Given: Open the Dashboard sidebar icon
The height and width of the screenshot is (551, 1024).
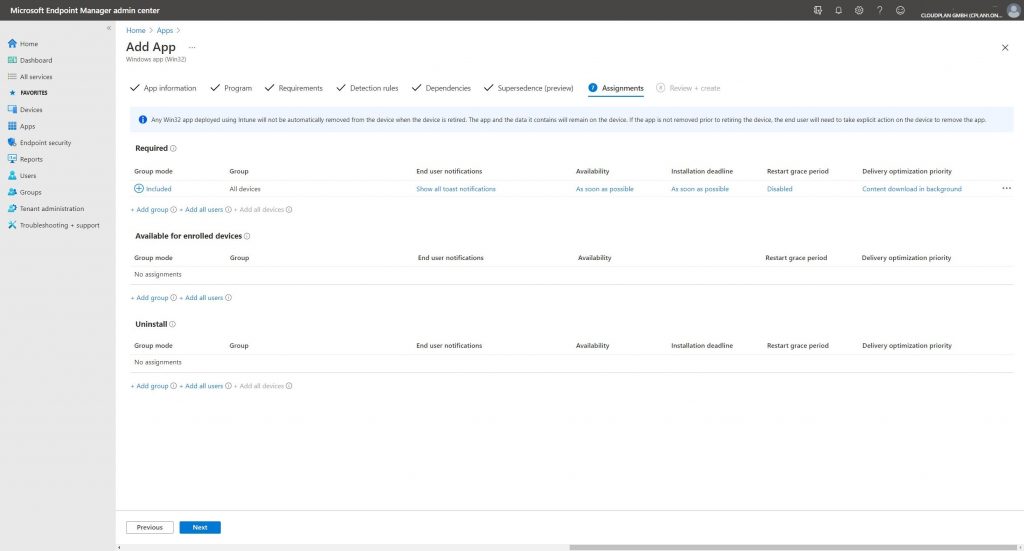Looking at the screenshot, I should pyautogui.click(x=12, y=60).
